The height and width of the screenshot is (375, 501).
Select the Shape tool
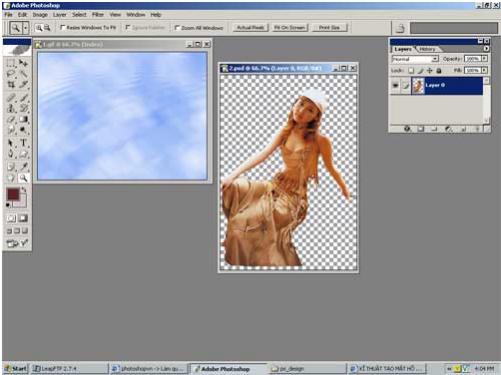coord(23,154)
